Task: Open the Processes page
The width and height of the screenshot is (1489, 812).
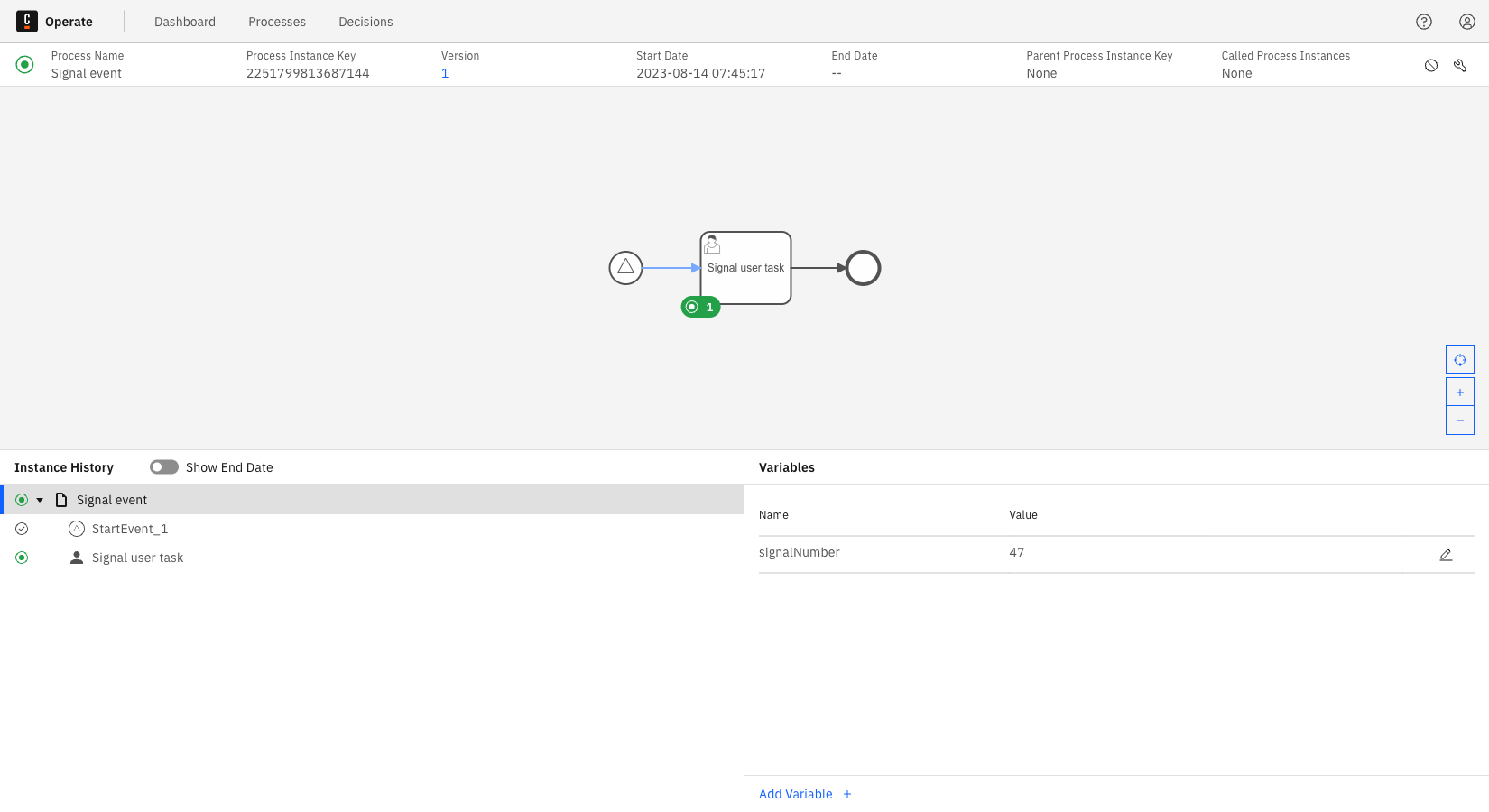Action: pyautogui.click(x=277, y=22)
